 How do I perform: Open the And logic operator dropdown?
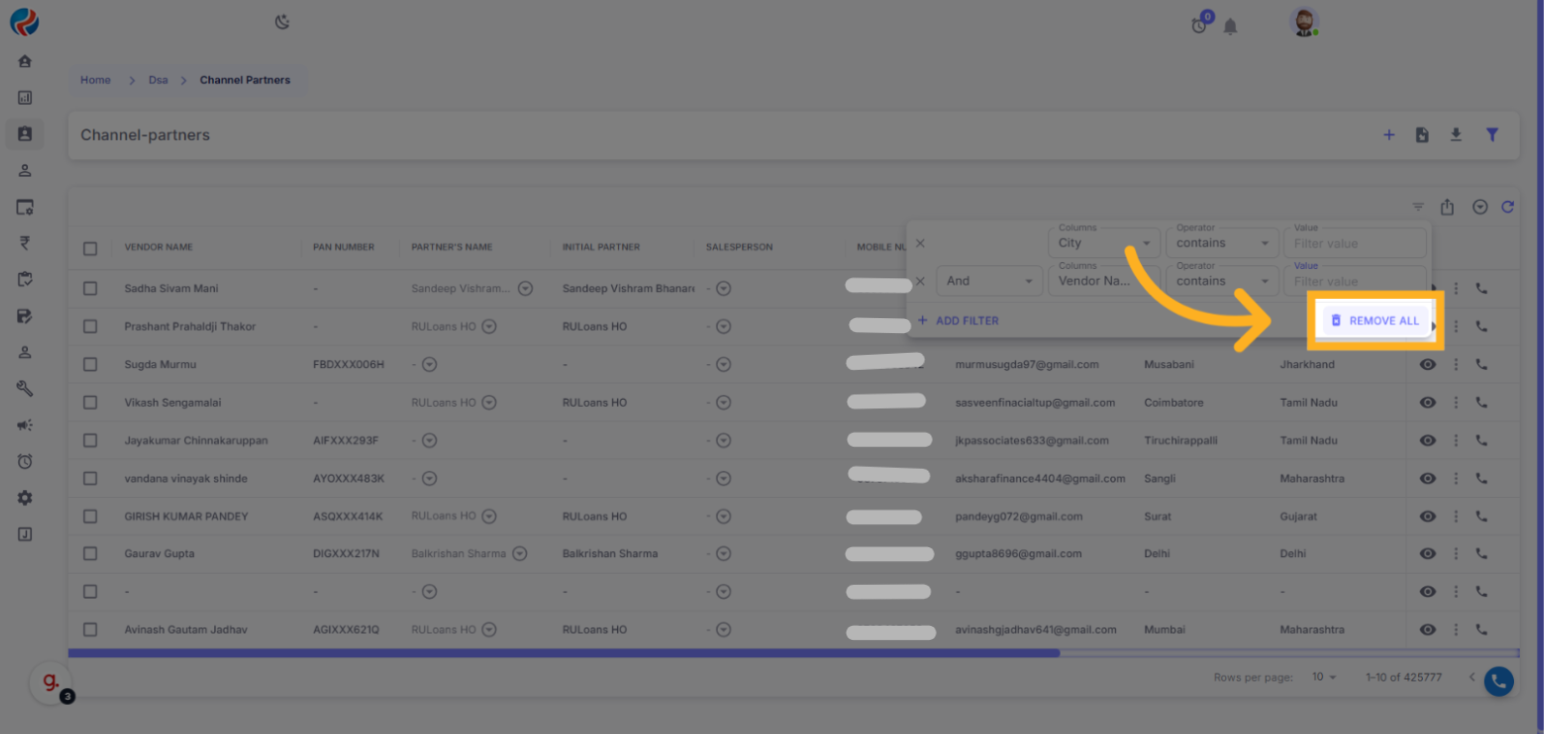[988, 281]
